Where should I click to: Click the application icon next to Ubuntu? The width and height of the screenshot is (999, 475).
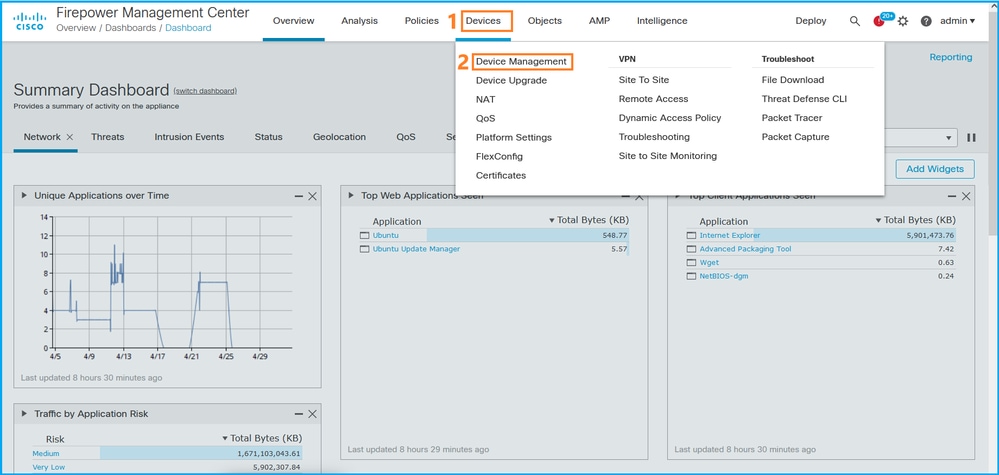point(364,236)
